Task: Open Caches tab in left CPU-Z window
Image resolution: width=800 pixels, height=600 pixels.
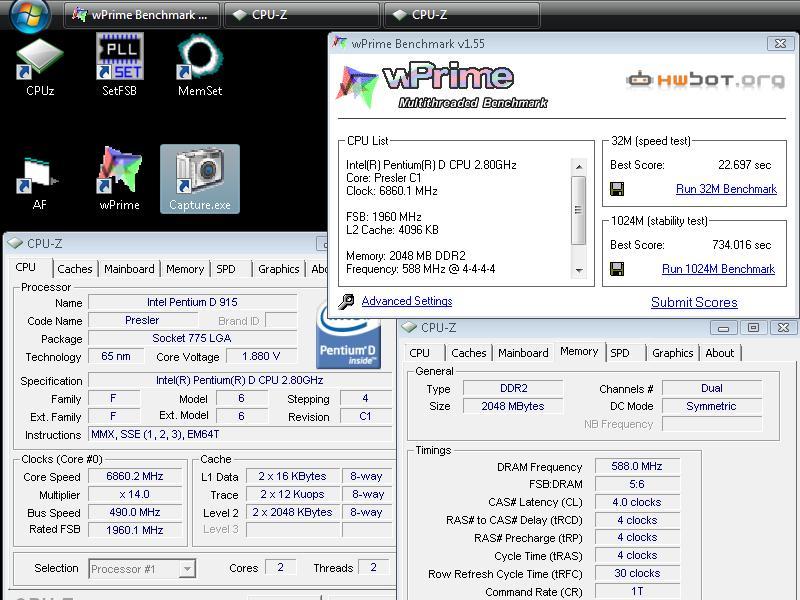Action: pos(74,269)
